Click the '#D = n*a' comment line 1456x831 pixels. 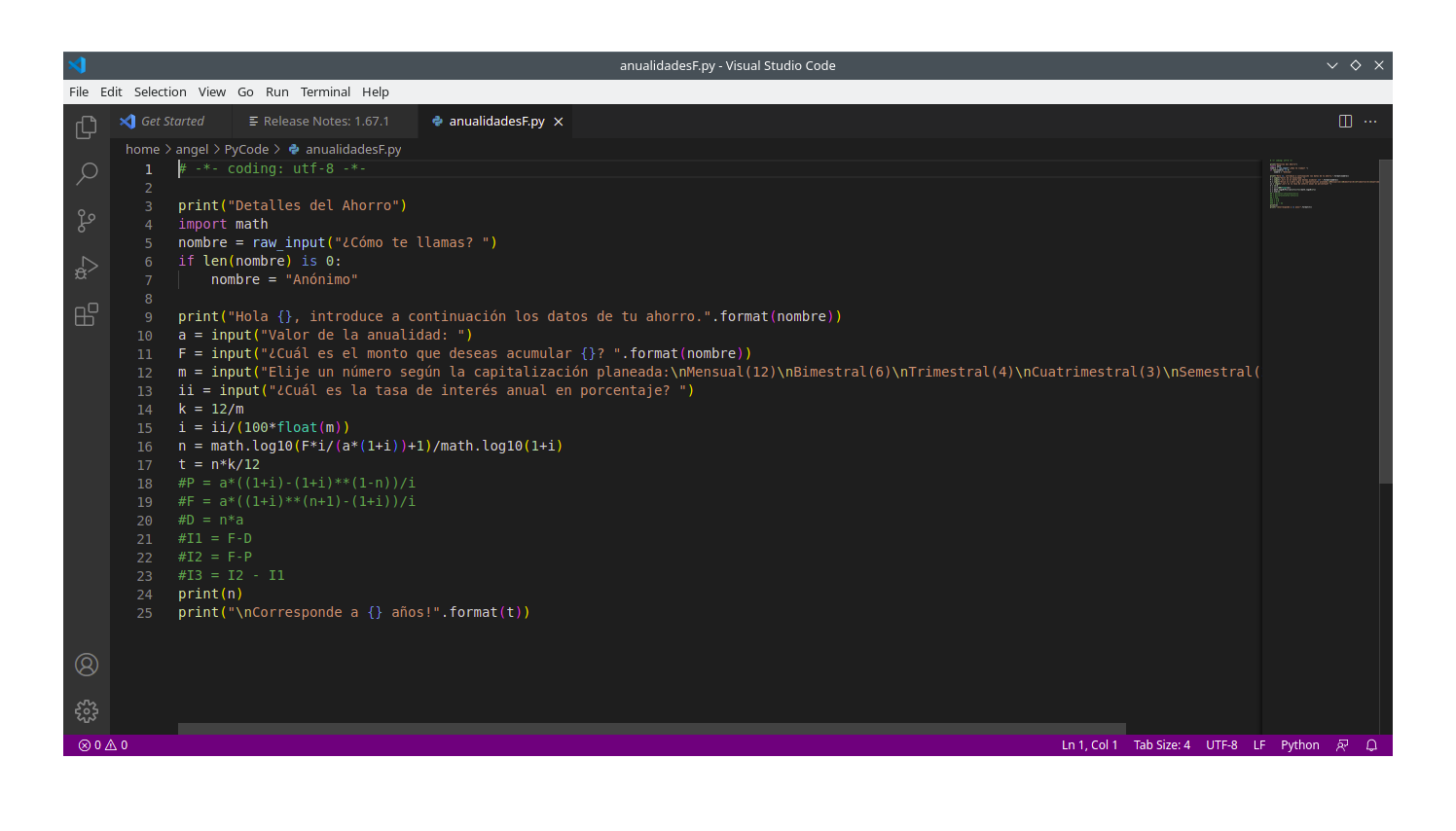click(211, 521)
